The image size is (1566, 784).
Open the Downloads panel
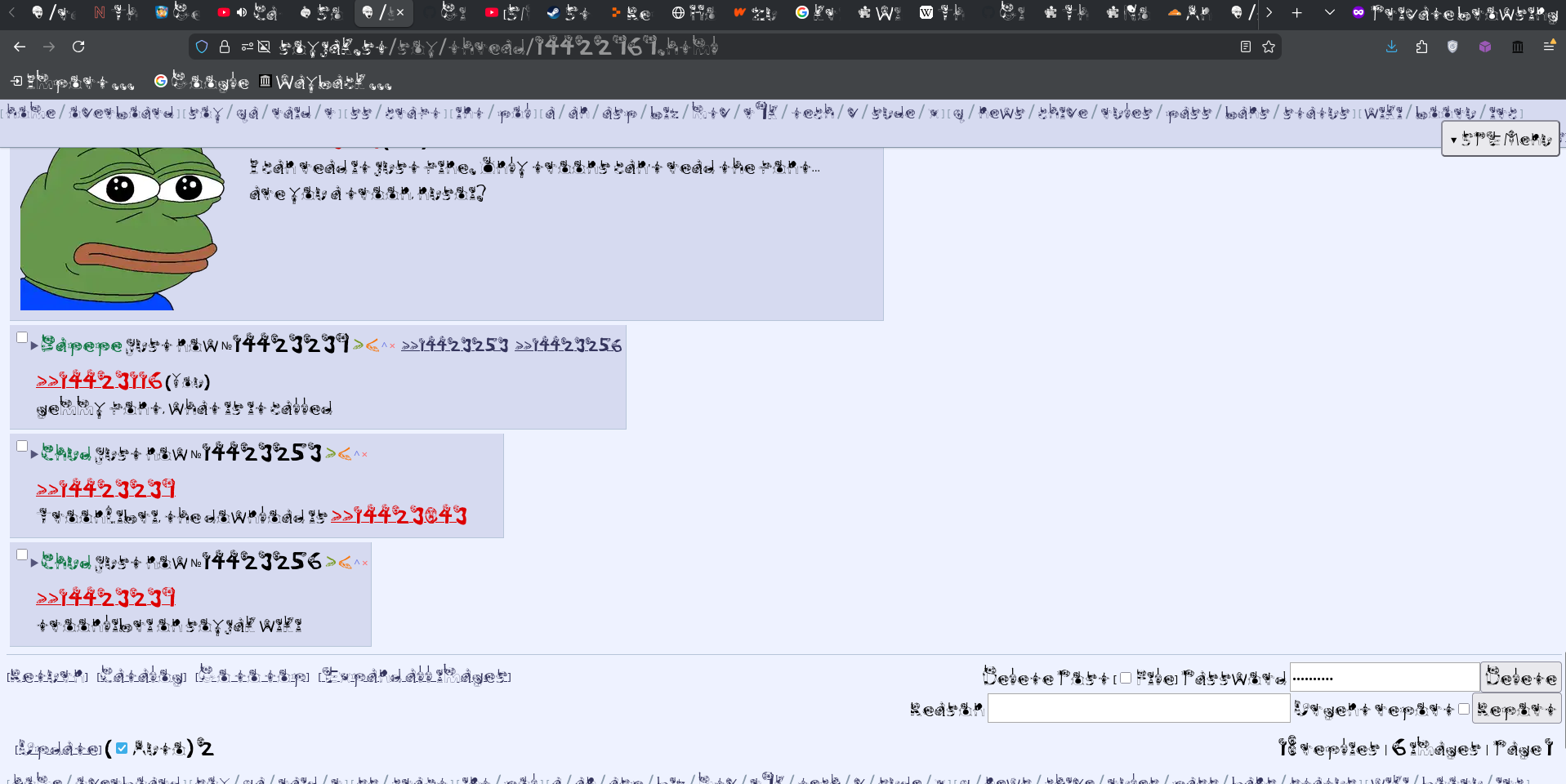tap(1391, 47)
